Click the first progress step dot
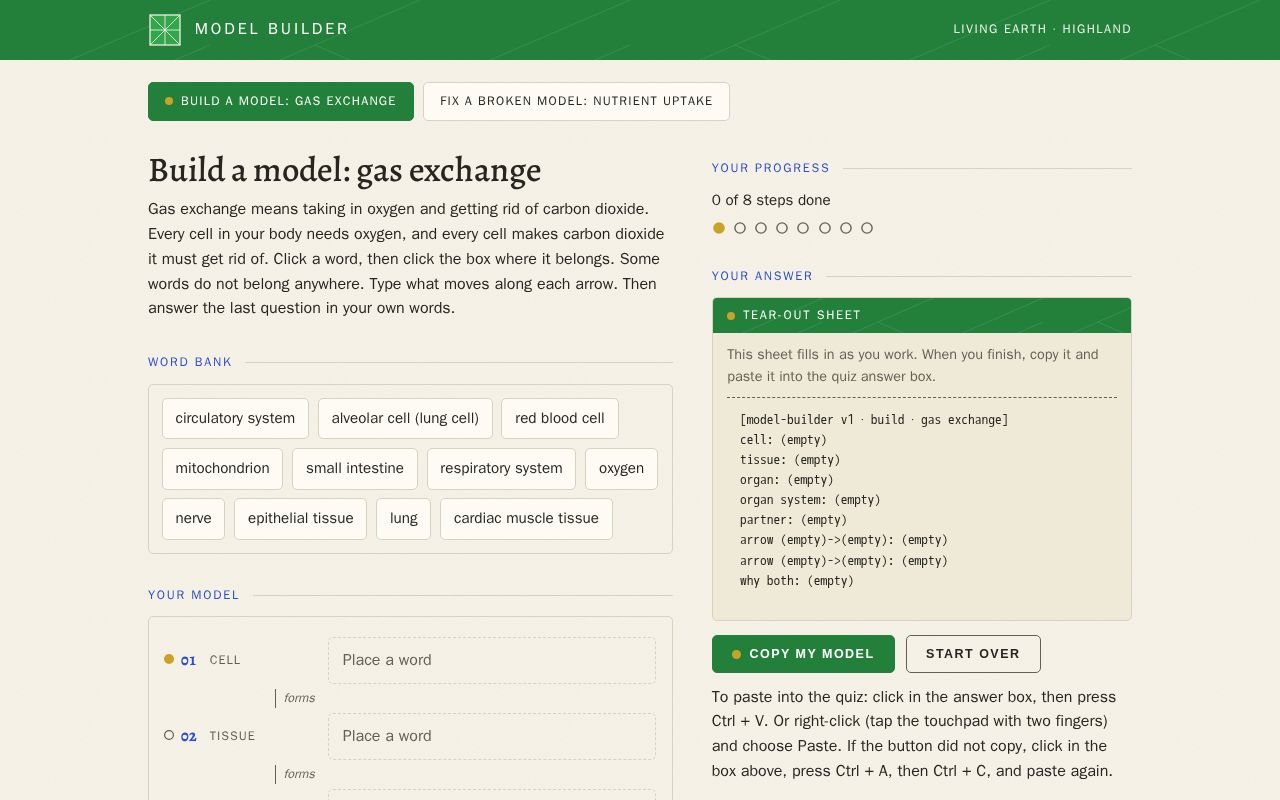This screenshot has width=1280, height=800. coord(719,228)
